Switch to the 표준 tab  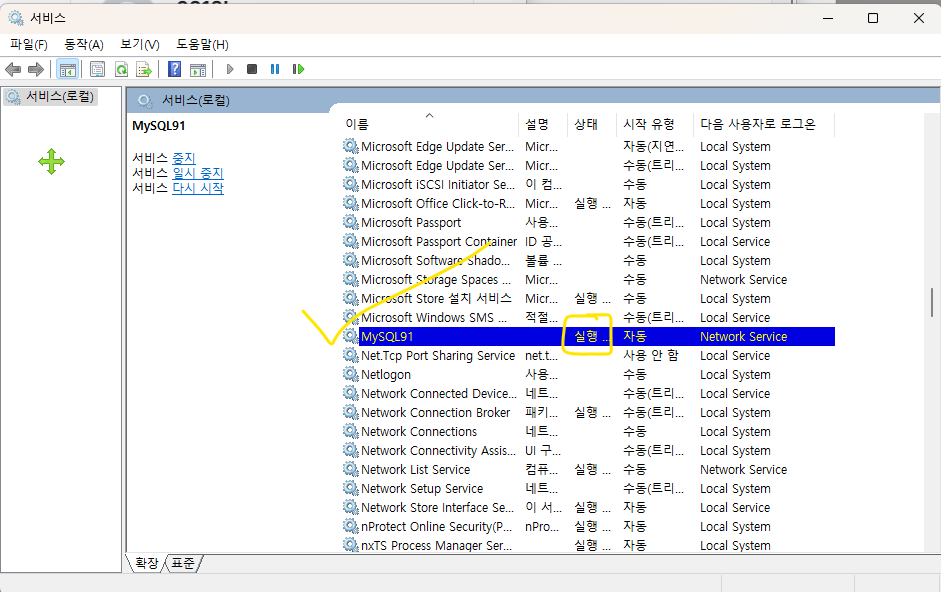(183, 563)
